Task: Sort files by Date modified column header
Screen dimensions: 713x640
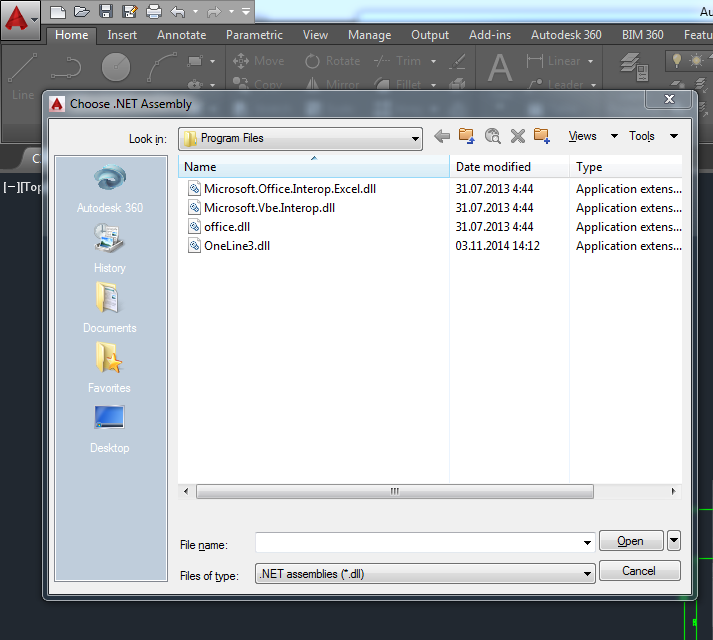Action: click(x=509, y=166)
